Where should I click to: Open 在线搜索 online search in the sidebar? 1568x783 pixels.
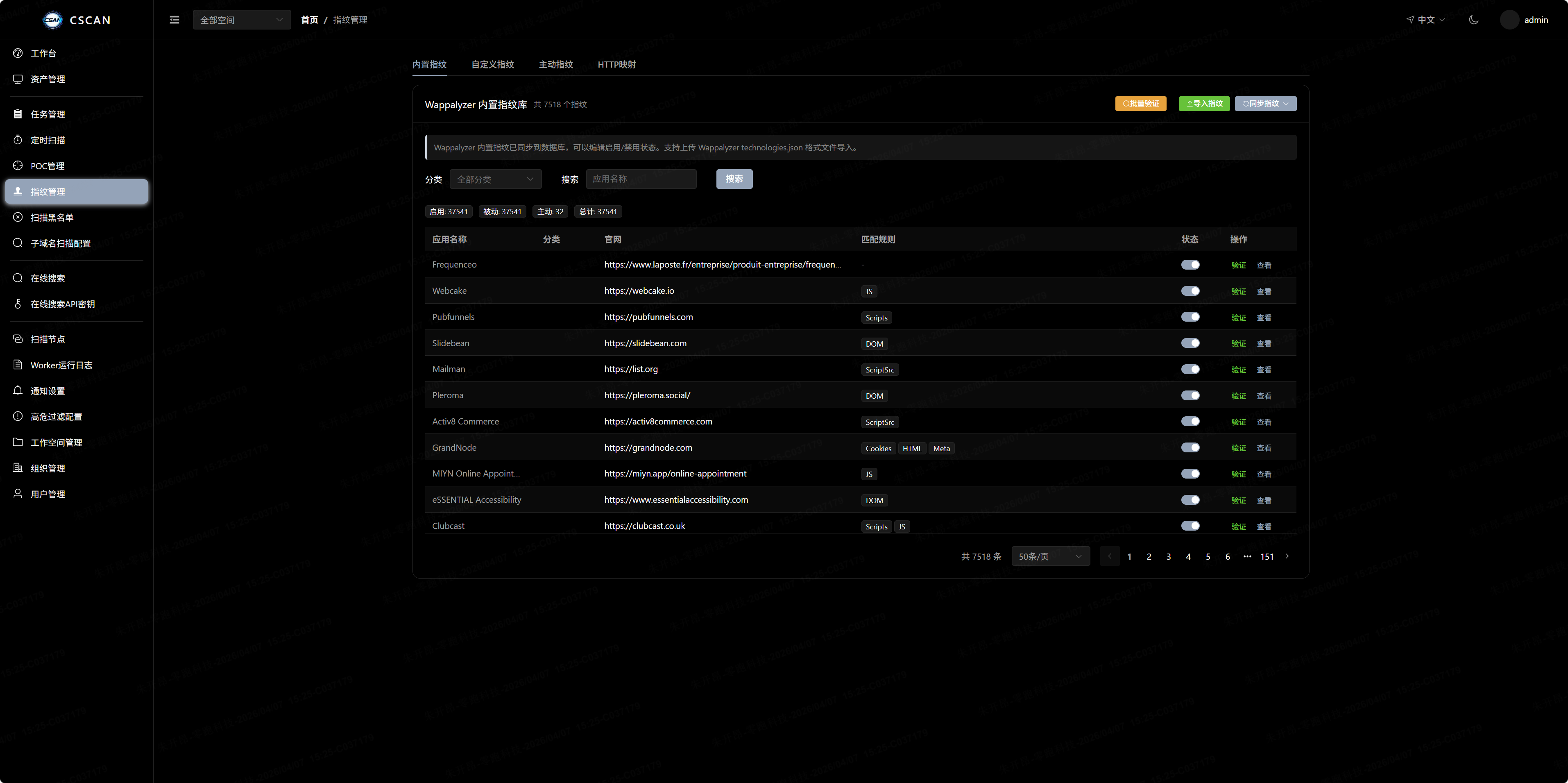tap(77, 278)
